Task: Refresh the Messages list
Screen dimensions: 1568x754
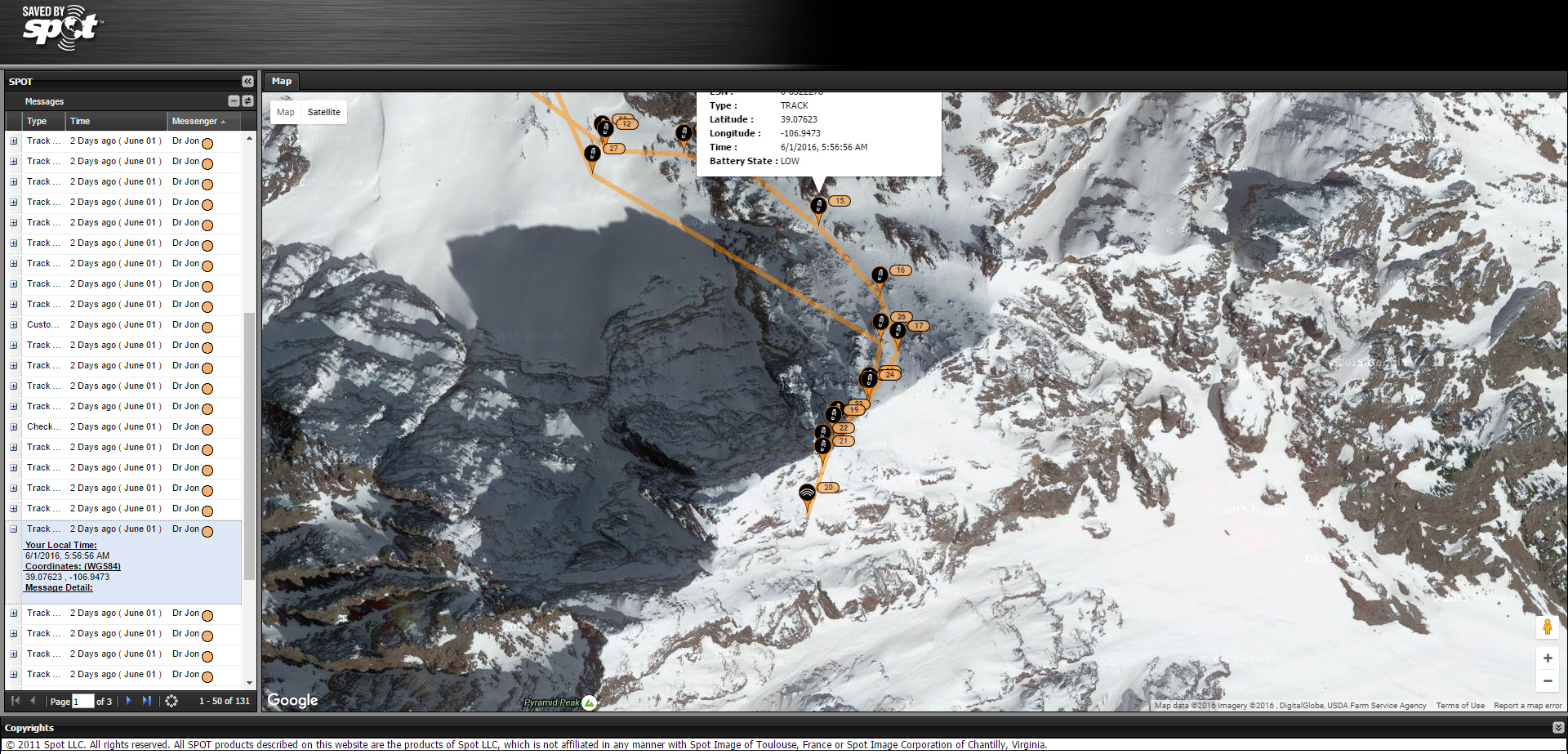Action: coord(248,101)
